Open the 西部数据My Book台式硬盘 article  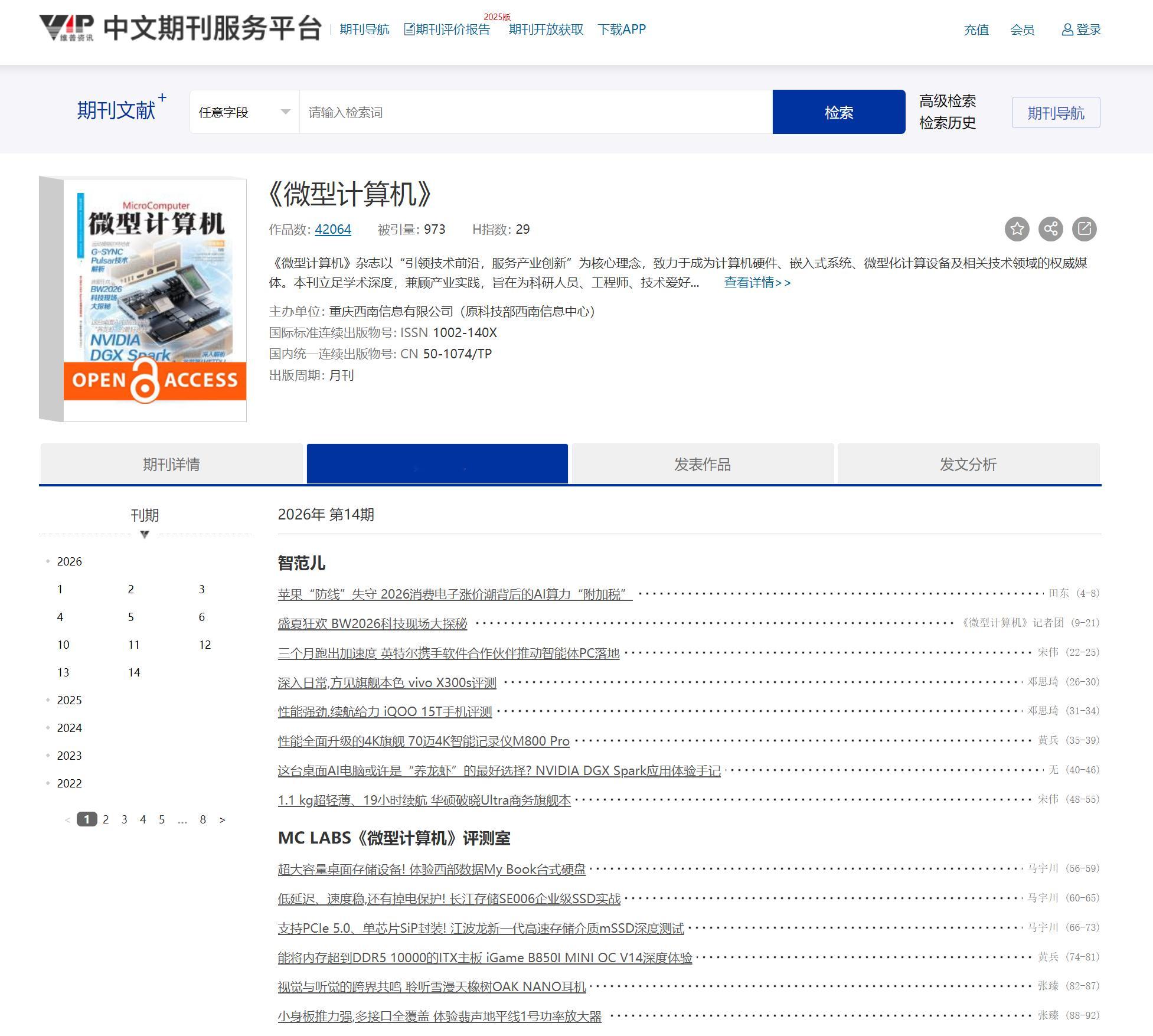(432, 869)
